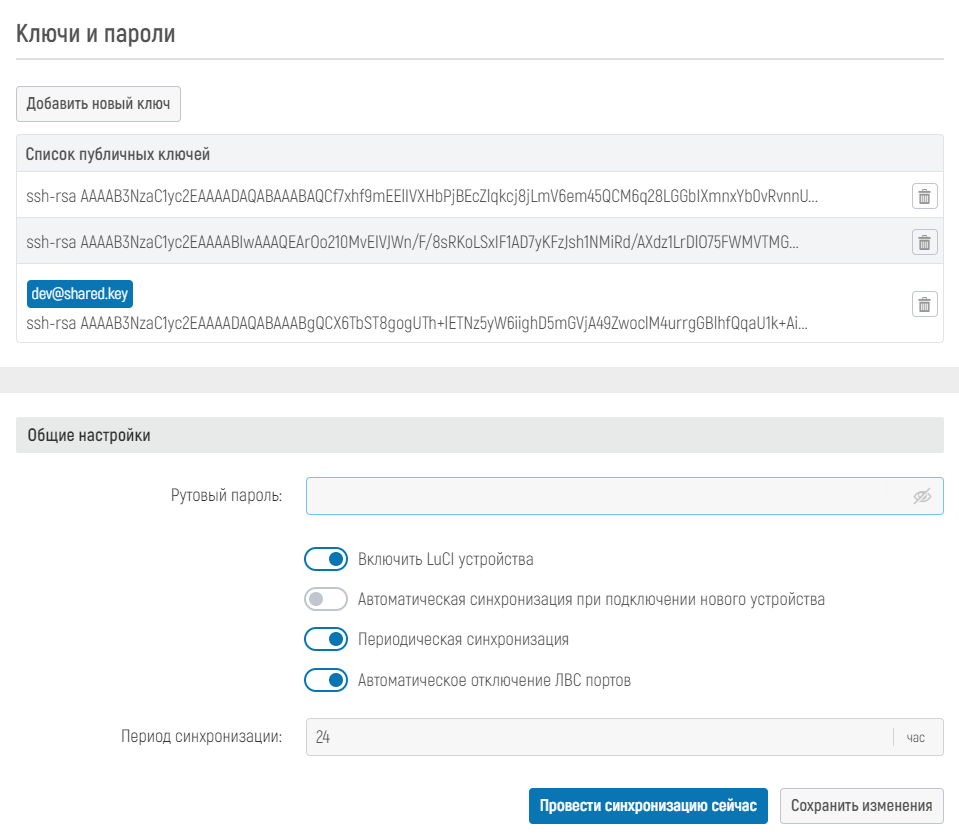959x839 pixels.
Task: Select the first public key text
Action: click(x=421, y=196)
